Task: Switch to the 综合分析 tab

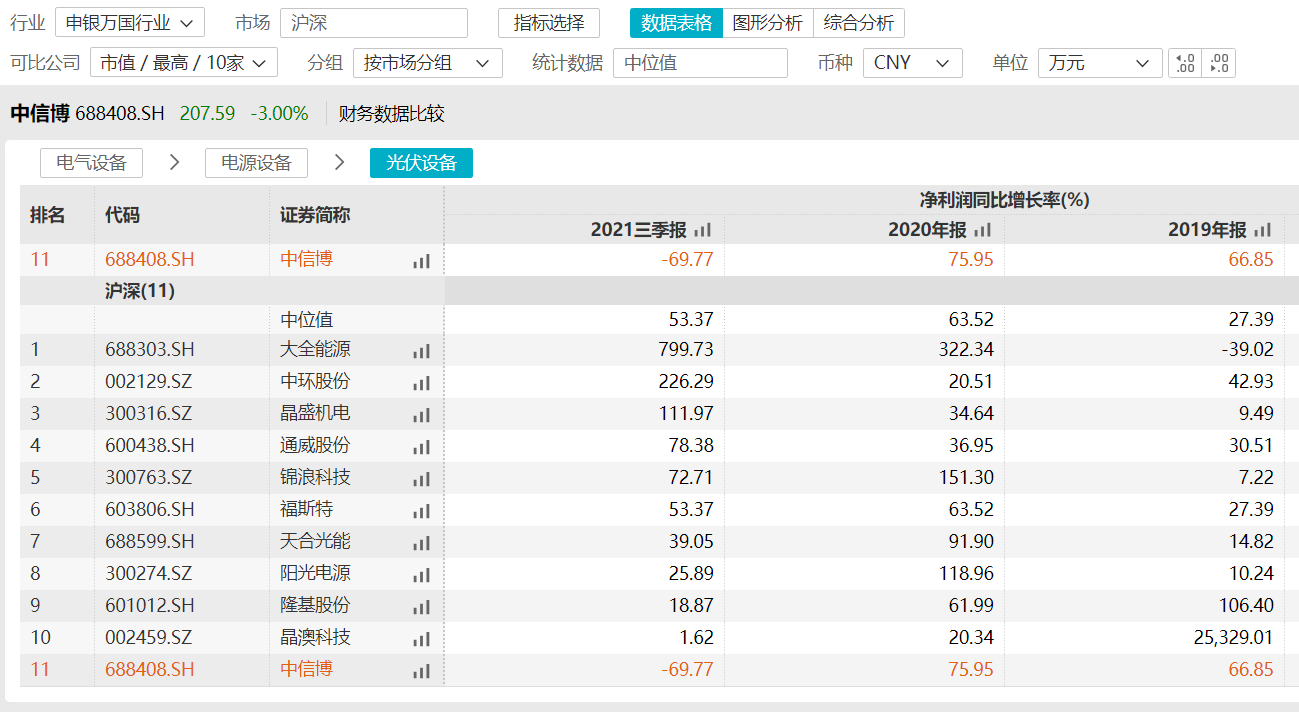Action: click(x=858, y=23)
